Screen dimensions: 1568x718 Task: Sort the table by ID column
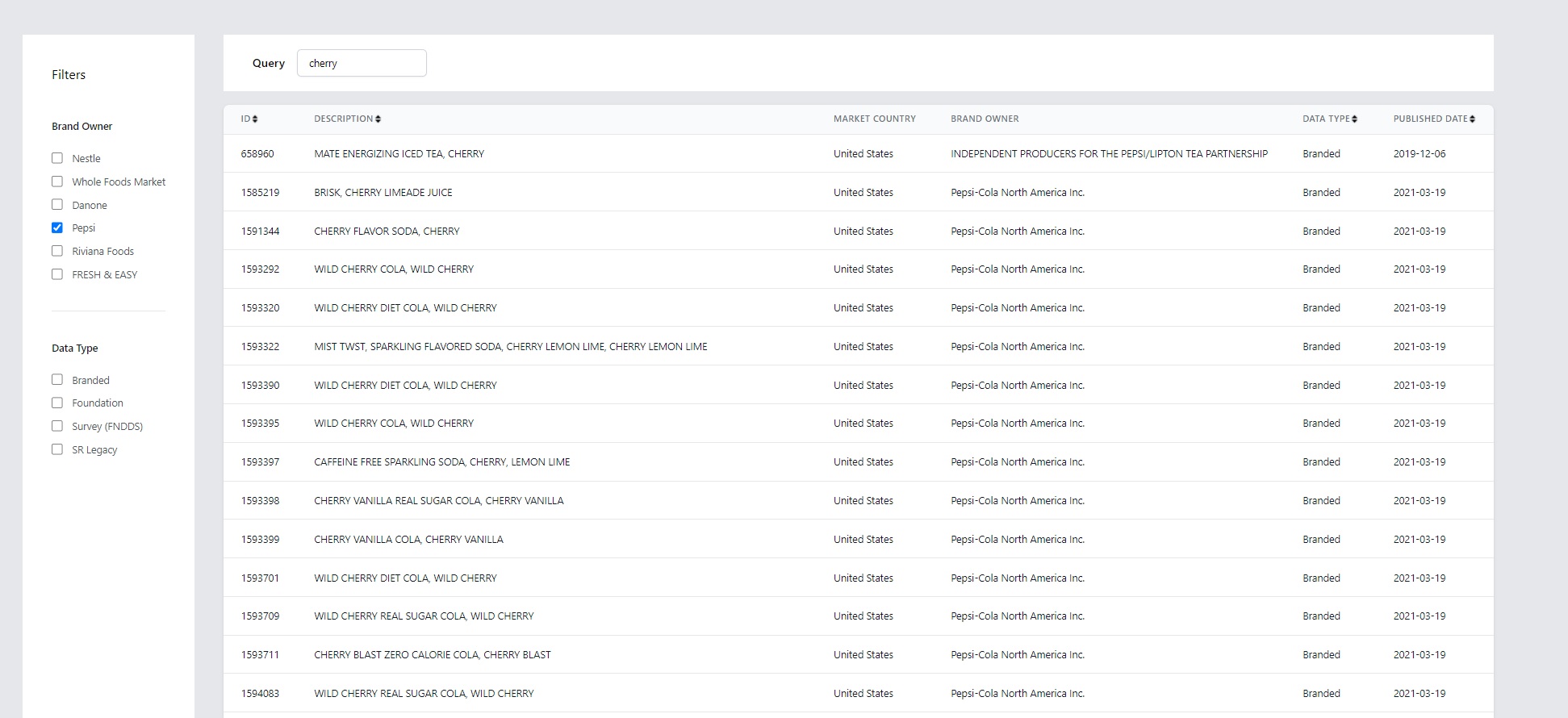coord(249,119)
